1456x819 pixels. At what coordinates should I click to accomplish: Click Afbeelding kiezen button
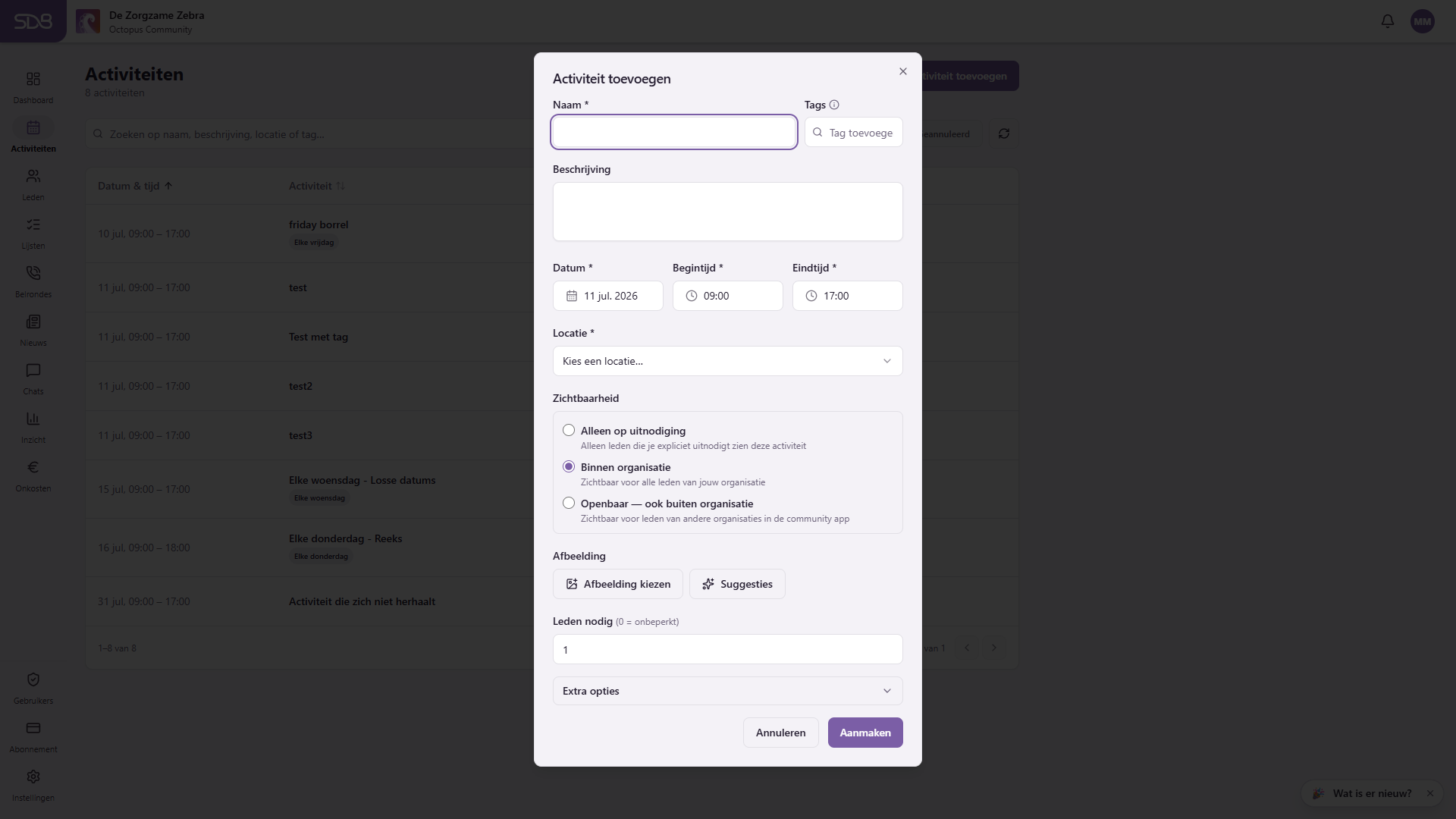pos(618,584)
